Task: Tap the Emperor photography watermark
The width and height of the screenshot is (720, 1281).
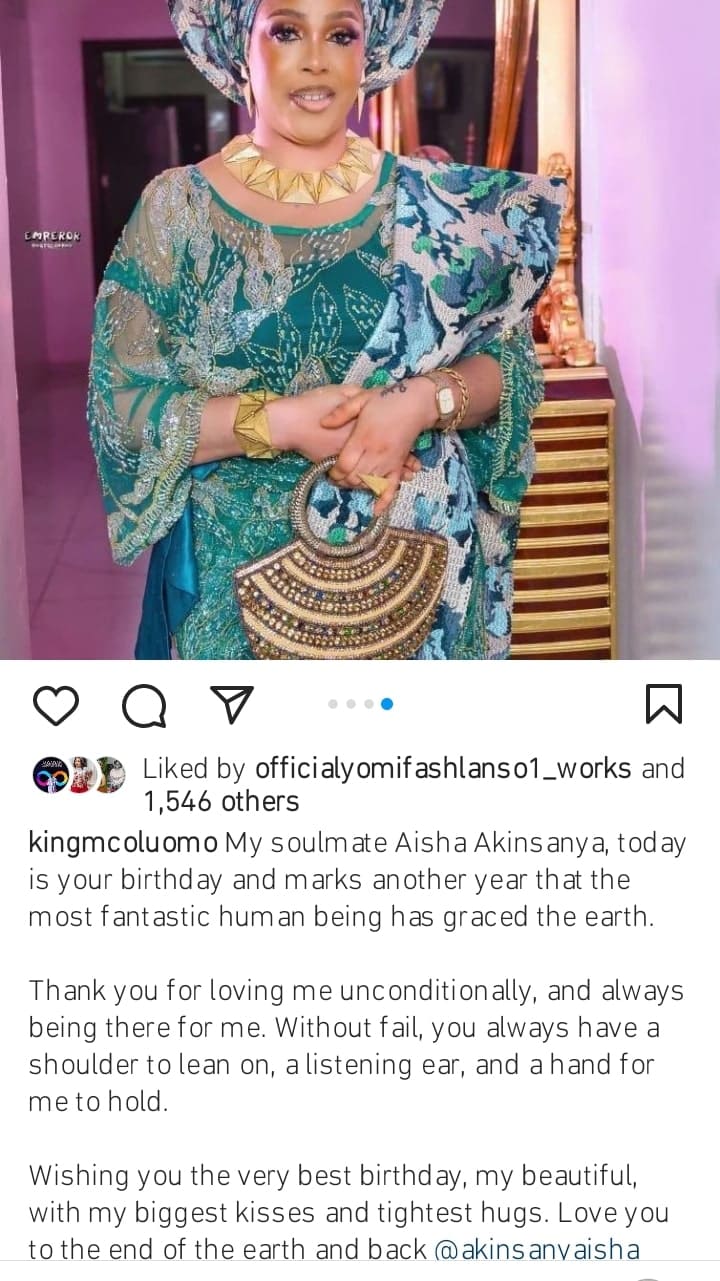Action: click(52, 237)
